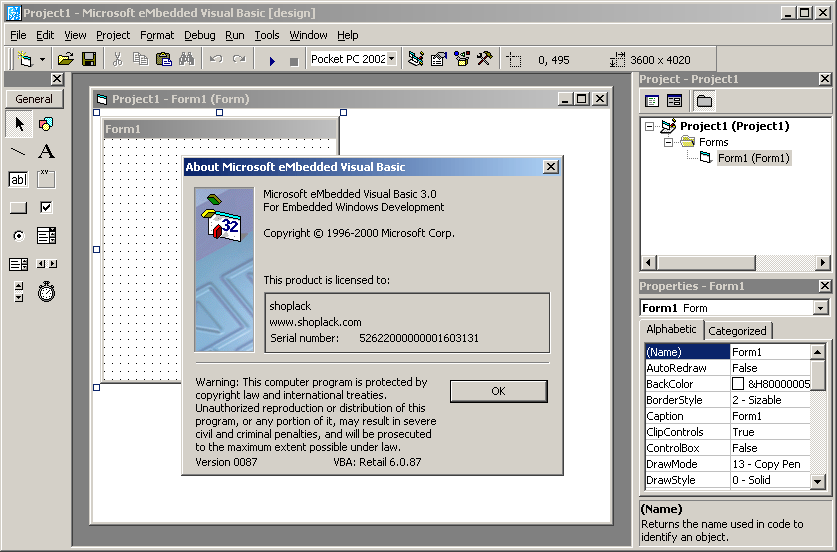
Task: Select the horizontal scrollbar tool in toolbox
Action: pyautogui.click(x=46, y=264)
